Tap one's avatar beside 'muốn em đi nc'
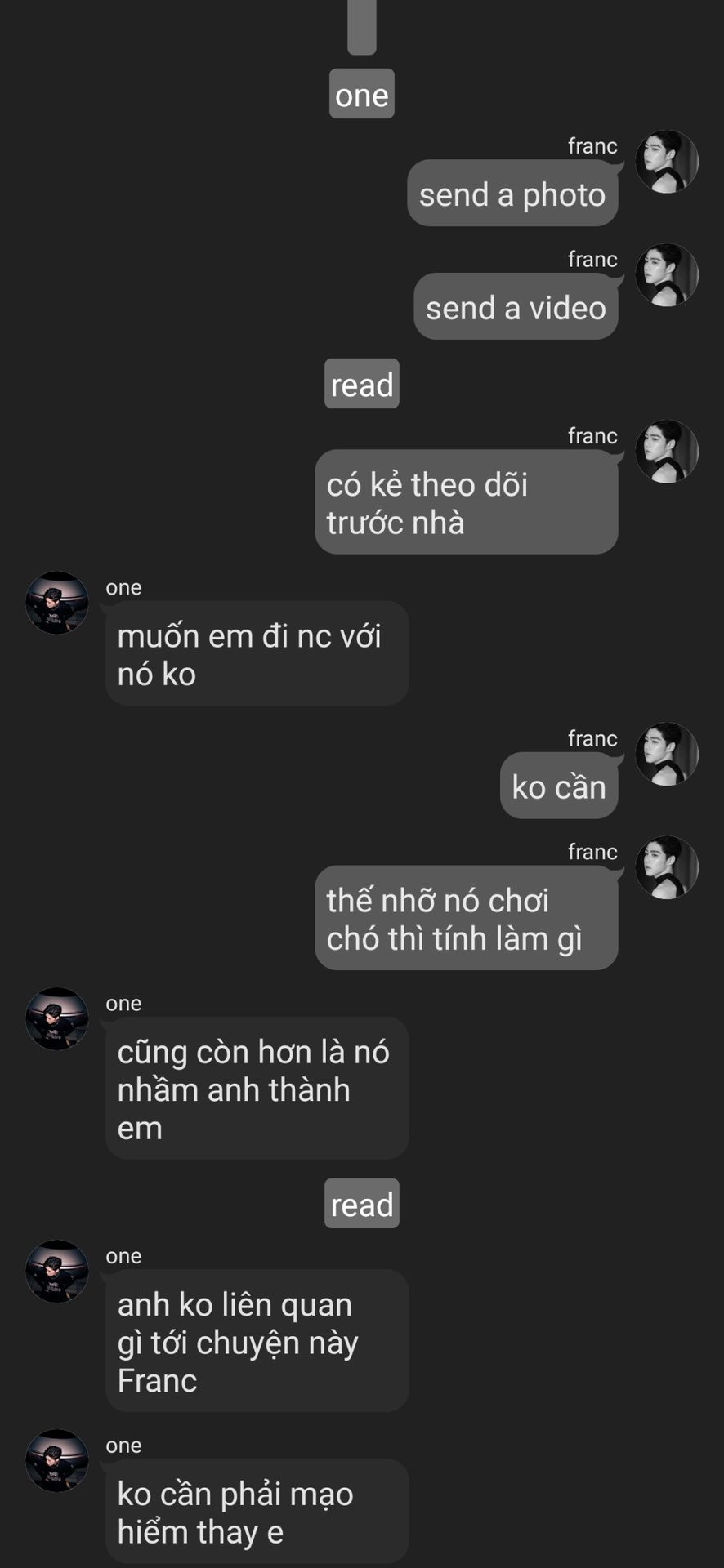The image size is (724, 1568). tap(57, 603)
